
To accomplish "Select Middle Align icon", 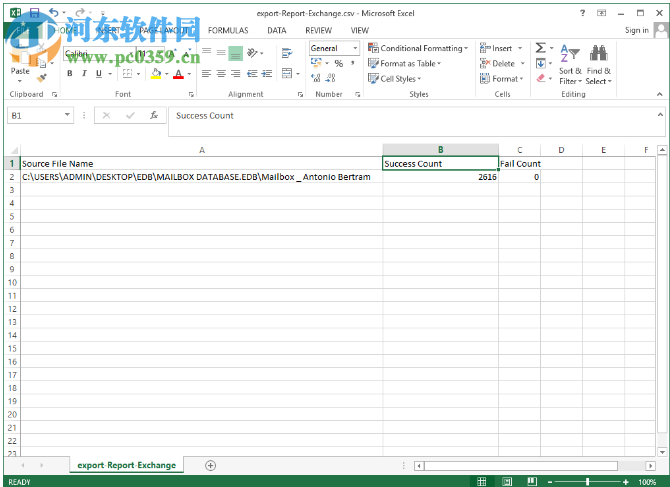I will coord(221,52).
